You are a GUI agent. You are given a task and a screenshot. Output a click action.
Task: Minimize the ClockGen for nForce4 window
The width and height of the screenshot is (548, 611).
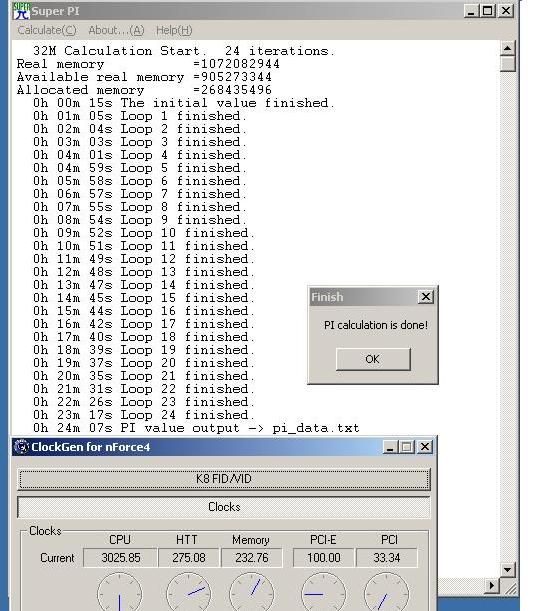coord(390,447)
